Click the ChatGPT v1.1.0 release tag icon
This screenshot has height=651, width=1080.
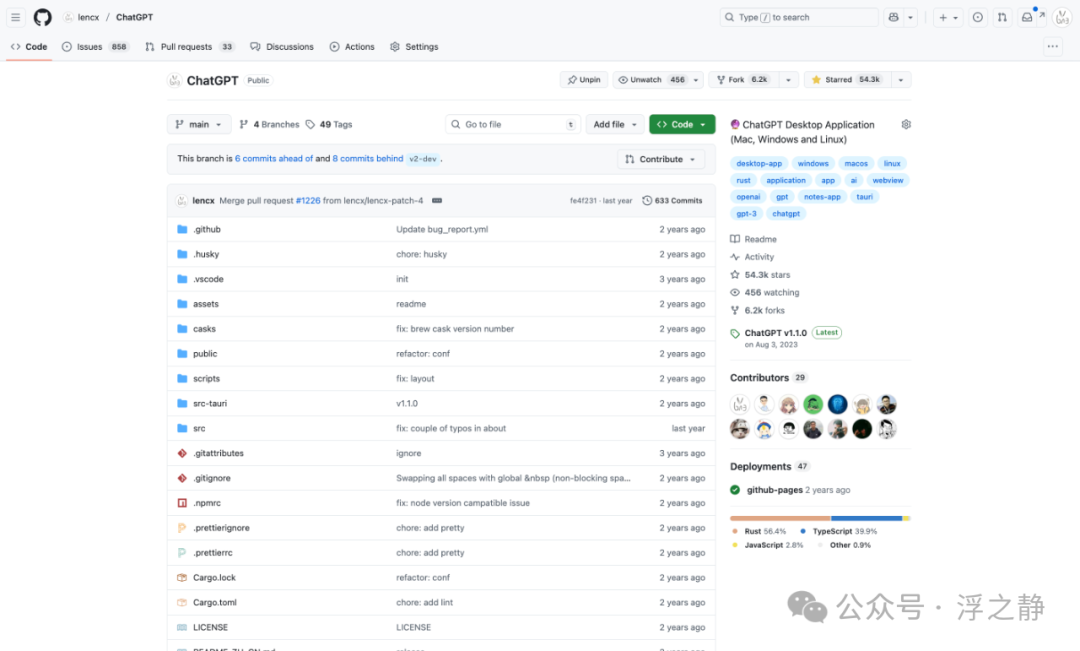[x=735, y=333]
